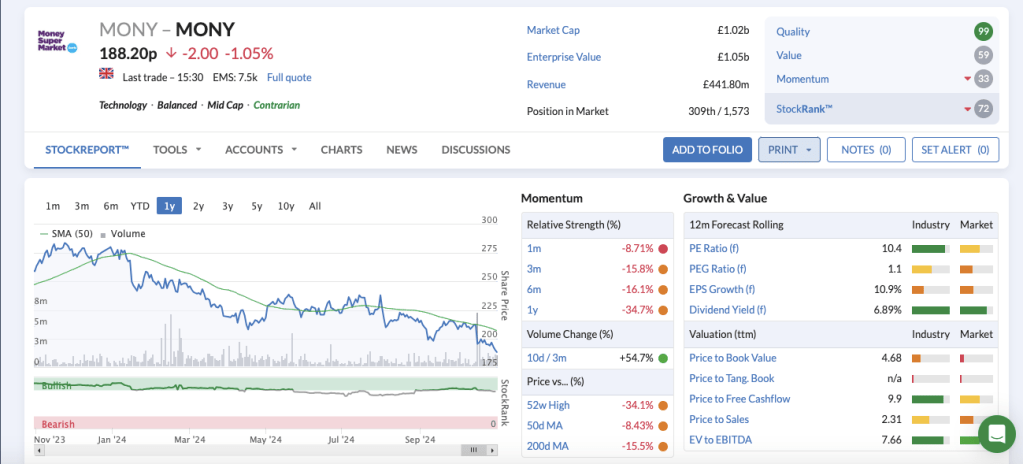Open the Full quote link
This screenshot has width=1023, height=464.
[289, 77]
